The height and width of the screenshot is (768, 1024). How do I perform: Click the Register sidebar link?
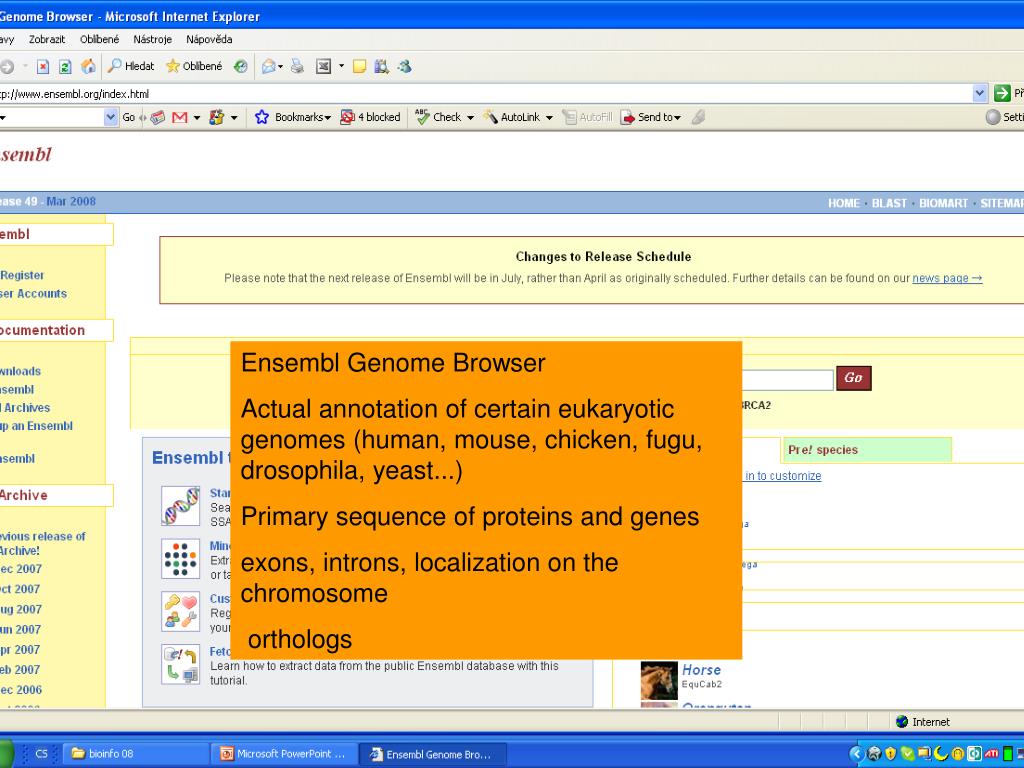pos(22,276)
